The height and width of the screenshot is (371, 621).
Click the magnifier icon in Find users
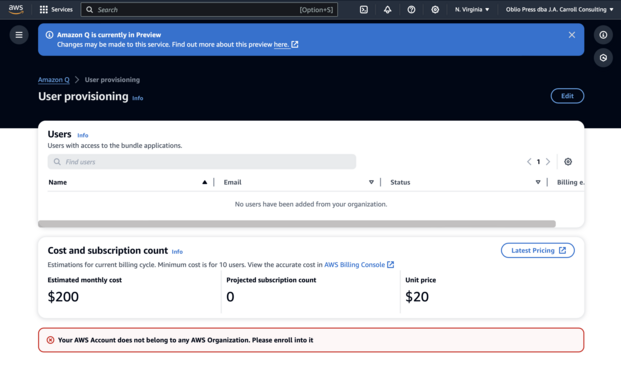(x=57, y=162)
